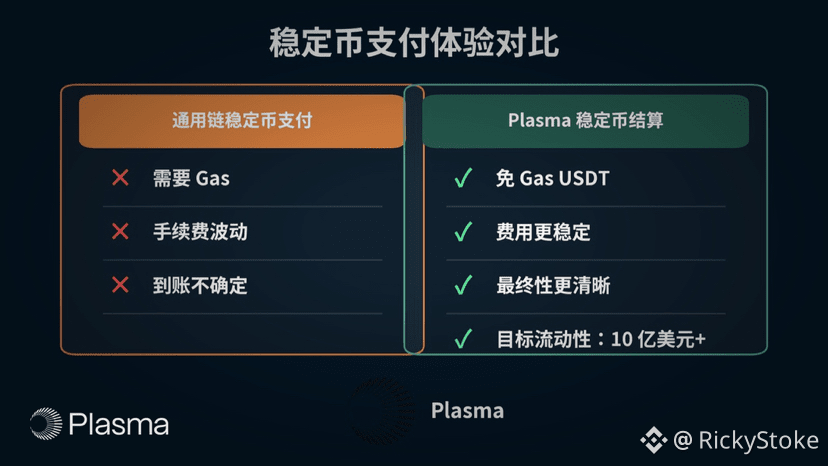Click the green checkmark beside 免 Gas USDT
Viewport: 828px width, 466px height.
(463, 179)
